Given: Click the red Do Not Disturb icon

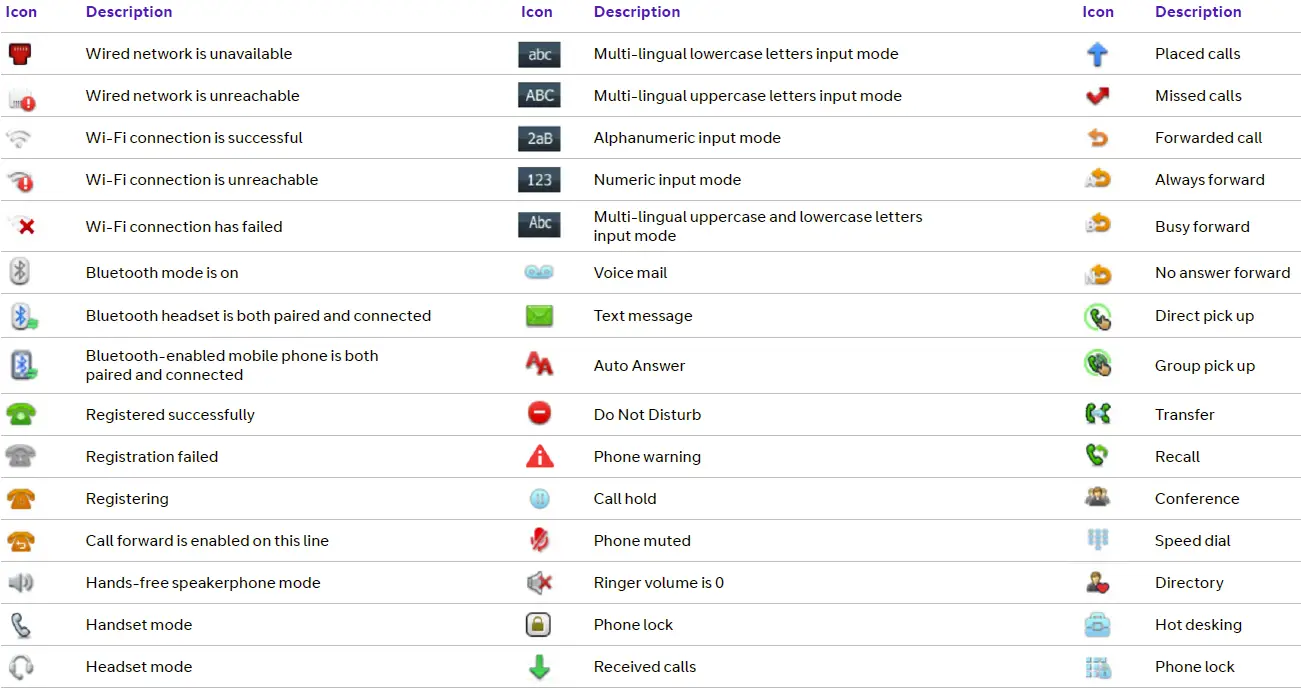Looking at the screenshot, I should (539, 414).
